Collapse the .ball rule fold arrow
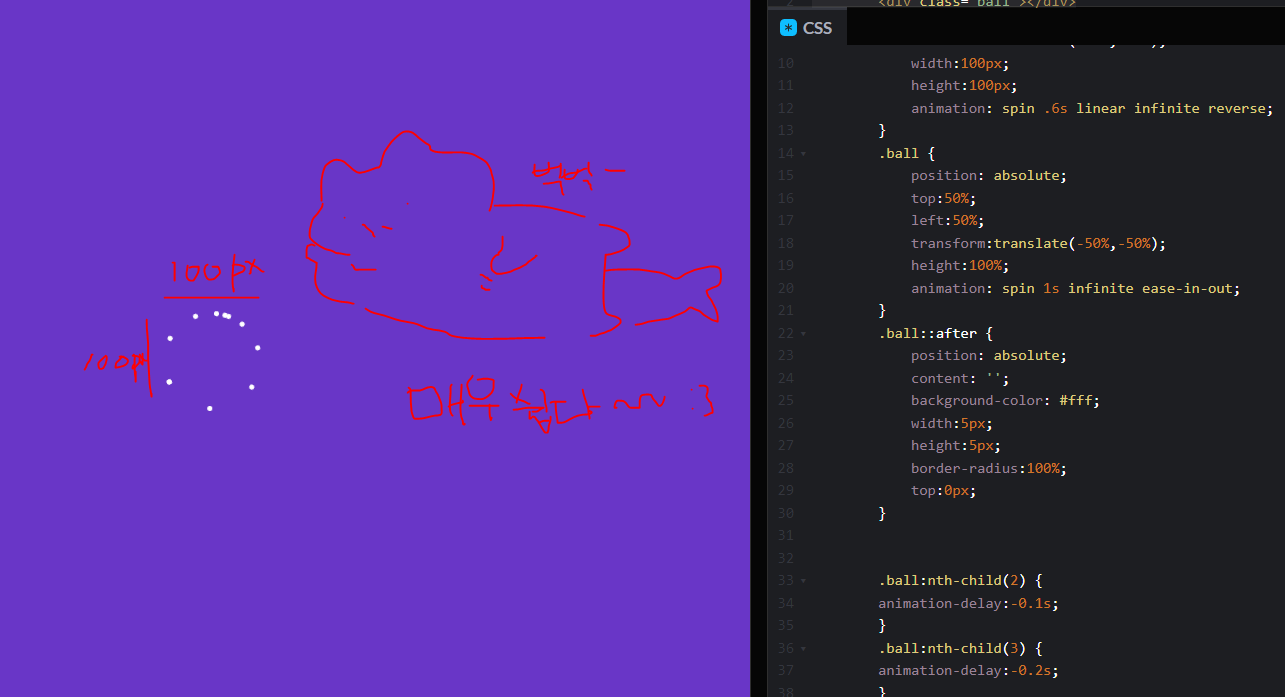 [803, 153]
